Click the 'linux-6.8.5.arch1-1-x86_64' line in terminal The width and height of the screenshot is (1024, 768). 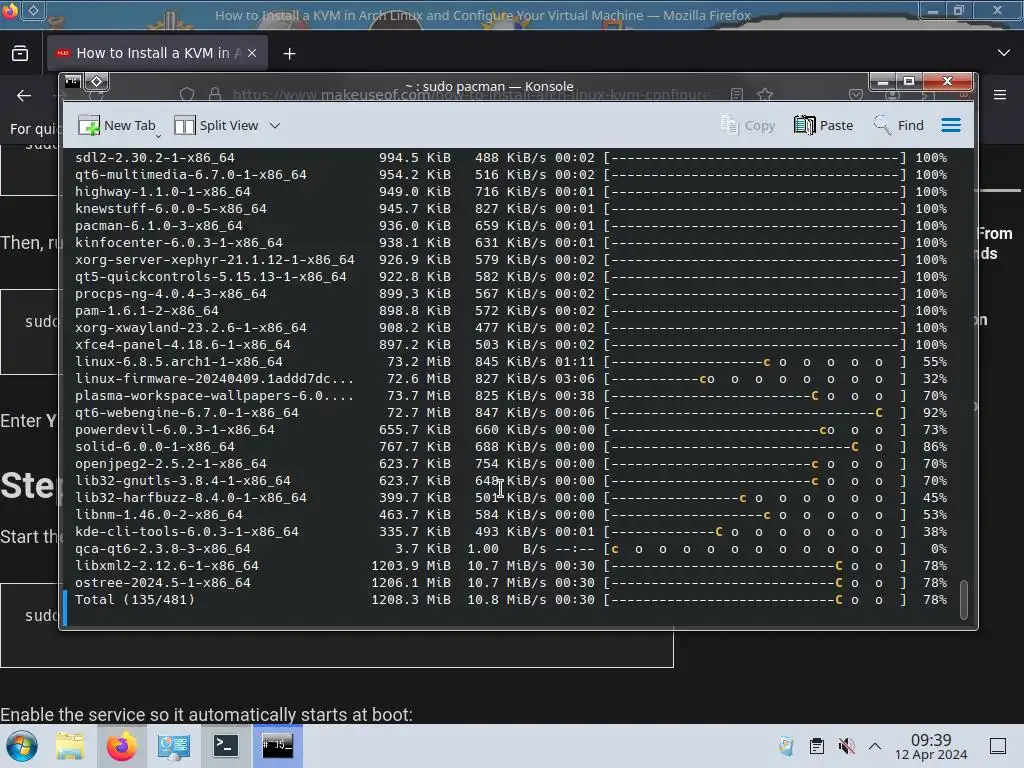tap(511, 362)
